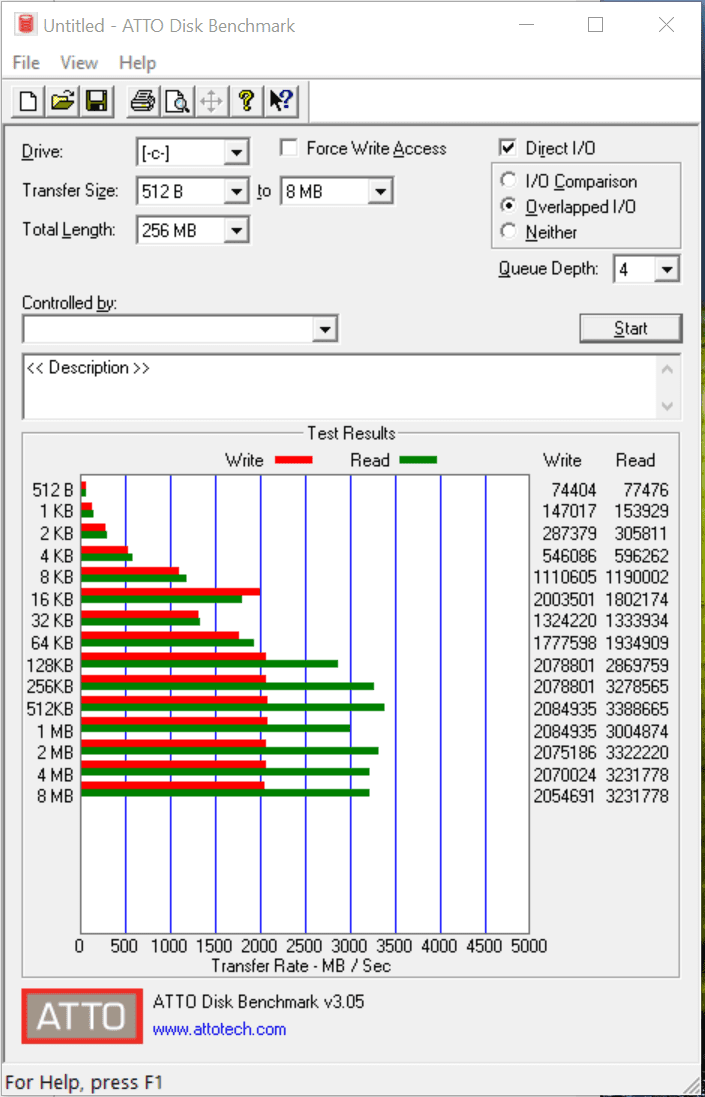Click the 5000 axis label
This screenshot has height=1097, width=705.
pos(529,947)
